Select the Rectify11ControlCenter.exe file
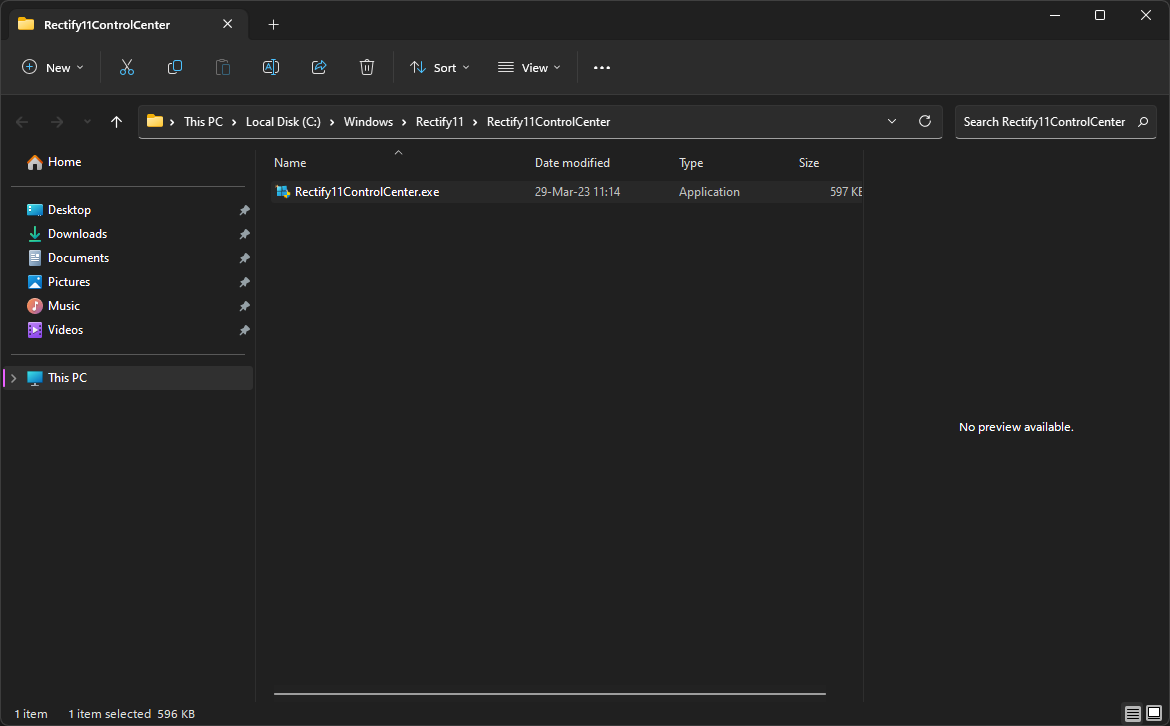1170x726 pixels. (x=566, y=192)
